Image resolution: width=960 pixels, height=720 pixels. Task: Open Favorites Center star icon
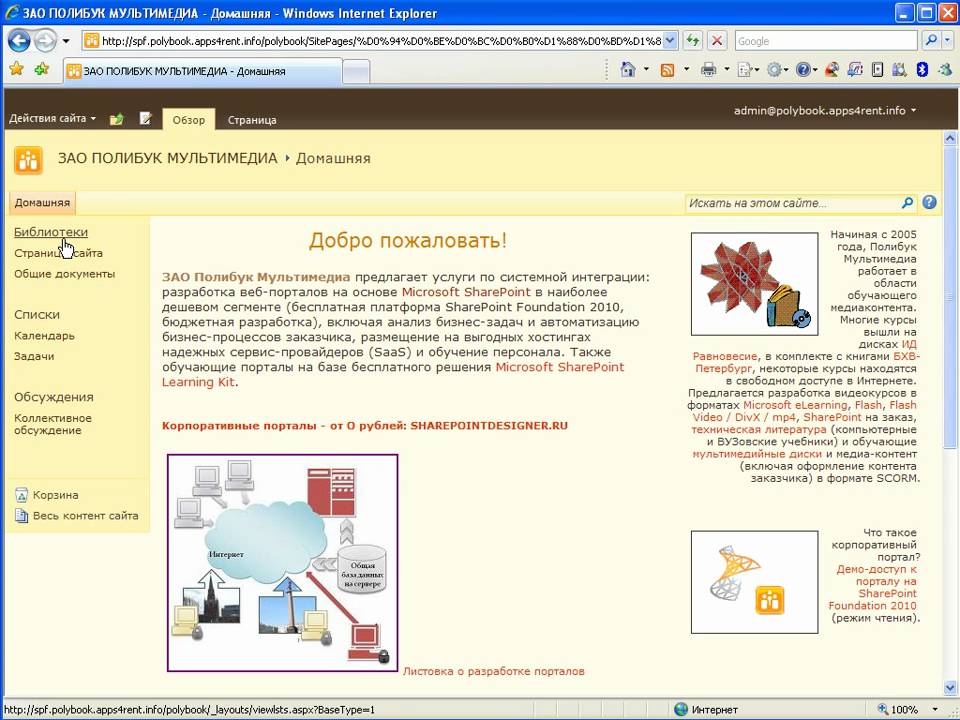(17, 69)
